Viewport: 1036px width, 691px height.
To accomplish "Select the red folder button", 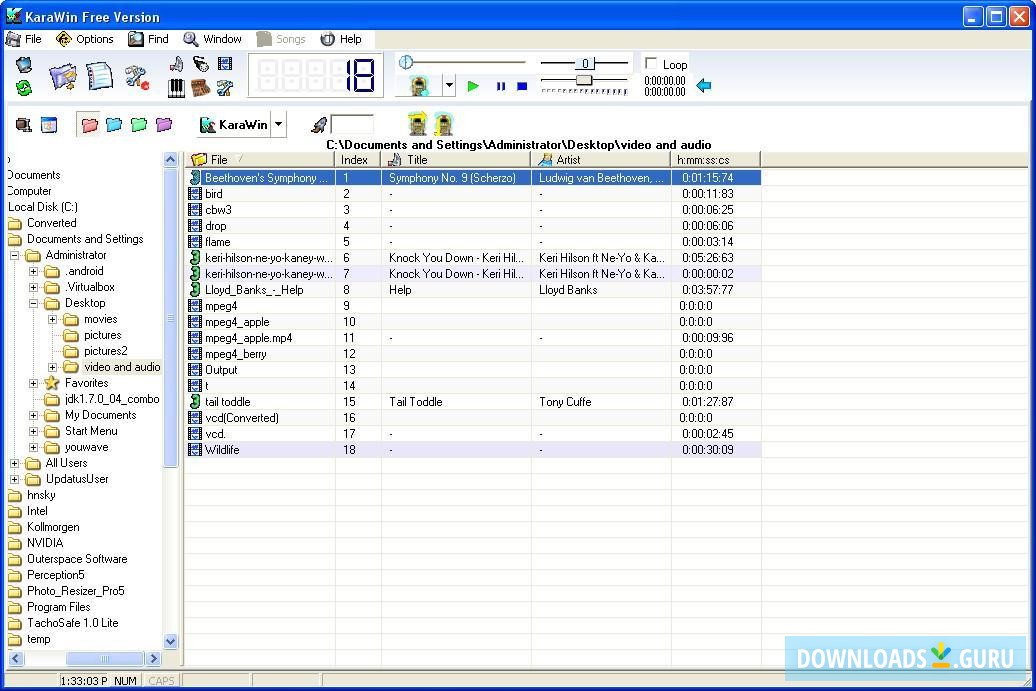I will pyautogui.click(x=89, y=125).
